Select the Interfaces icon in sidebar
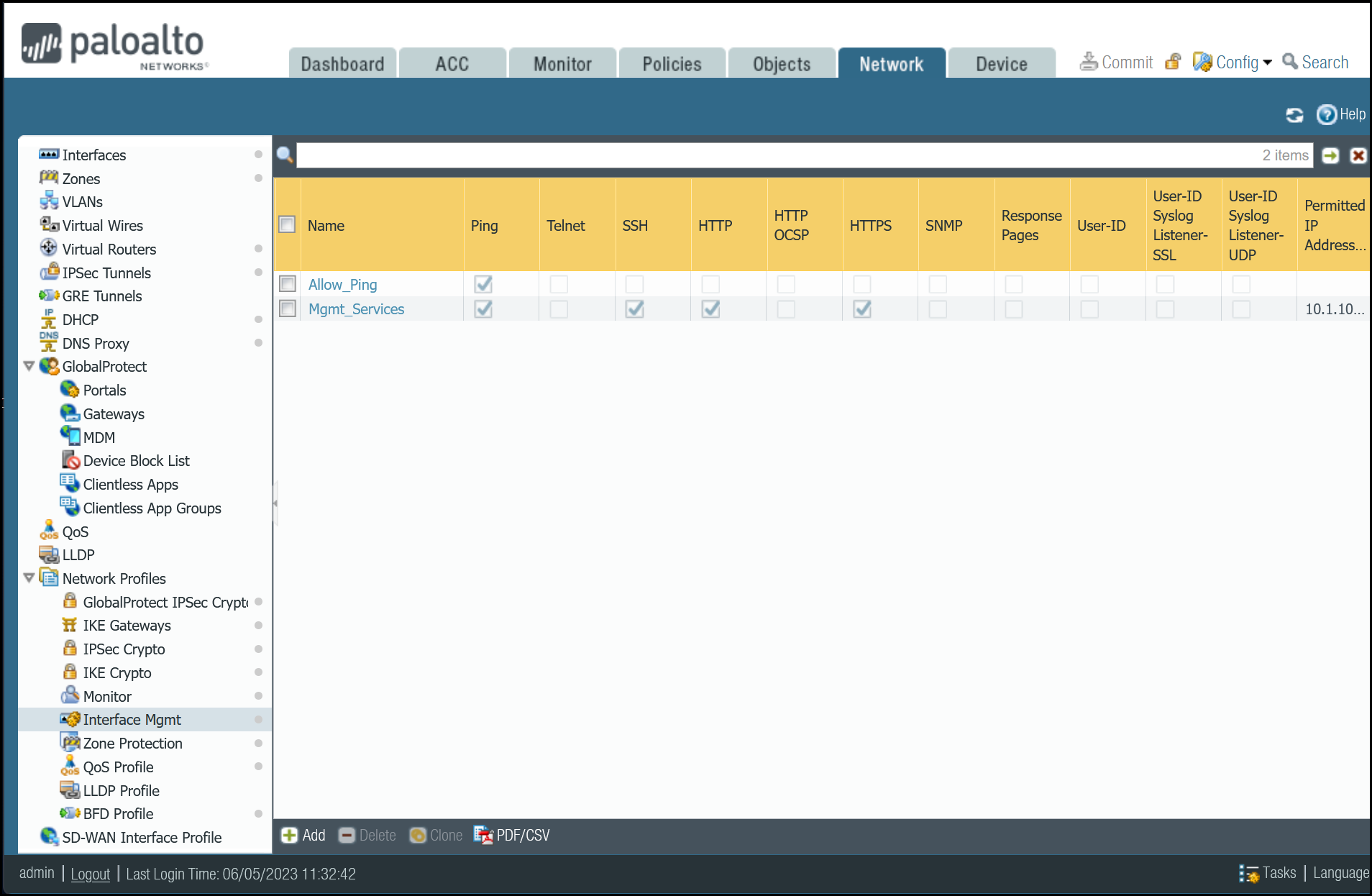This screenshot has height=896, width=1372. (x=49, y=155)
